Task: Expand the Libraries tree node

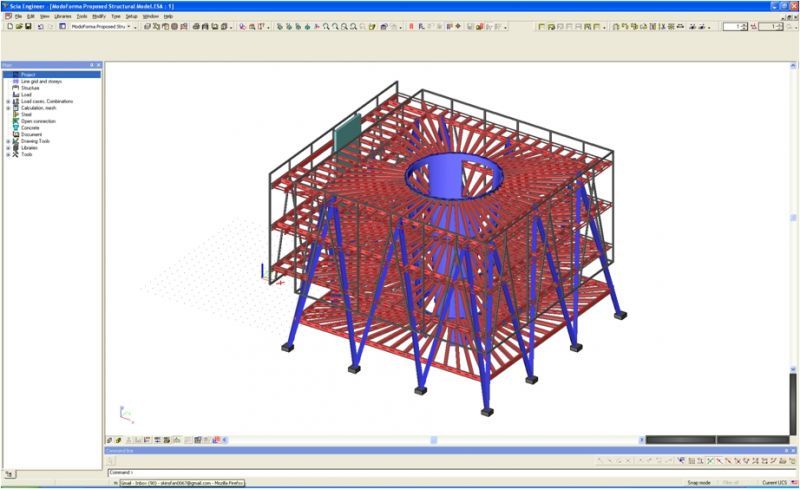Action: click(x=7, y=148)
